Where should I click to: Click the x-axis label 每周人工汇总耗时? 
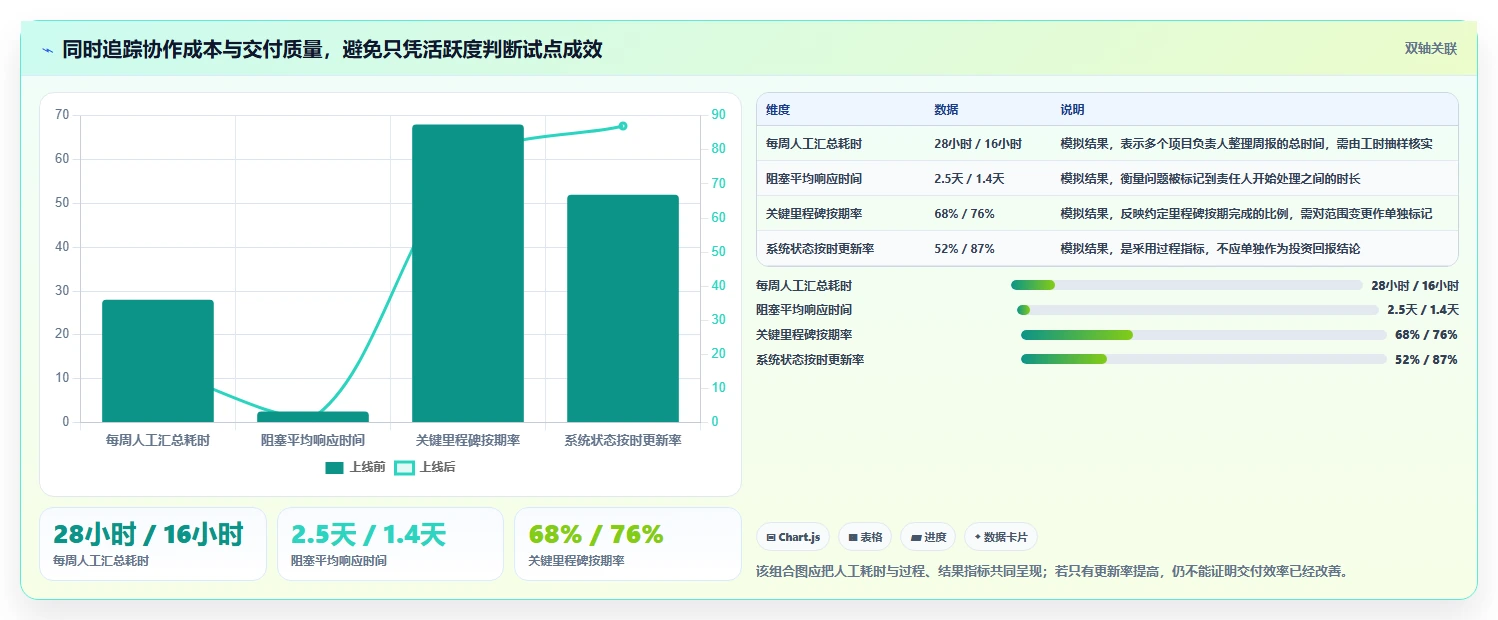[x=158, y=440]
